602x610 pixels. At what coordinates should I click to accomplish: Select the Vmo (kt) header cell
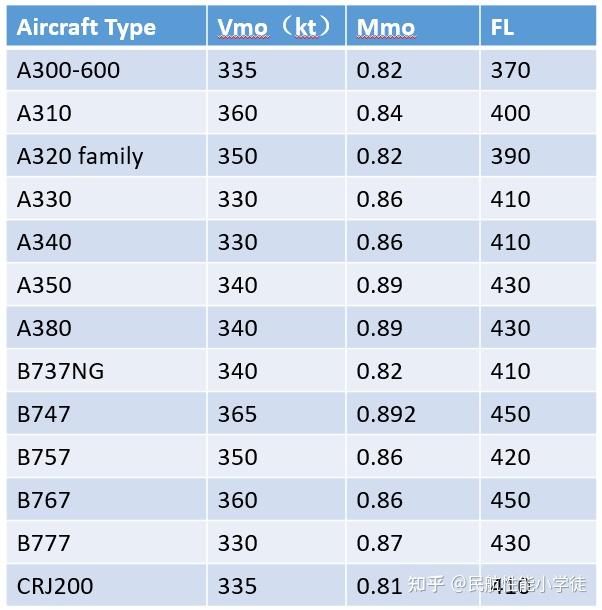273,28
